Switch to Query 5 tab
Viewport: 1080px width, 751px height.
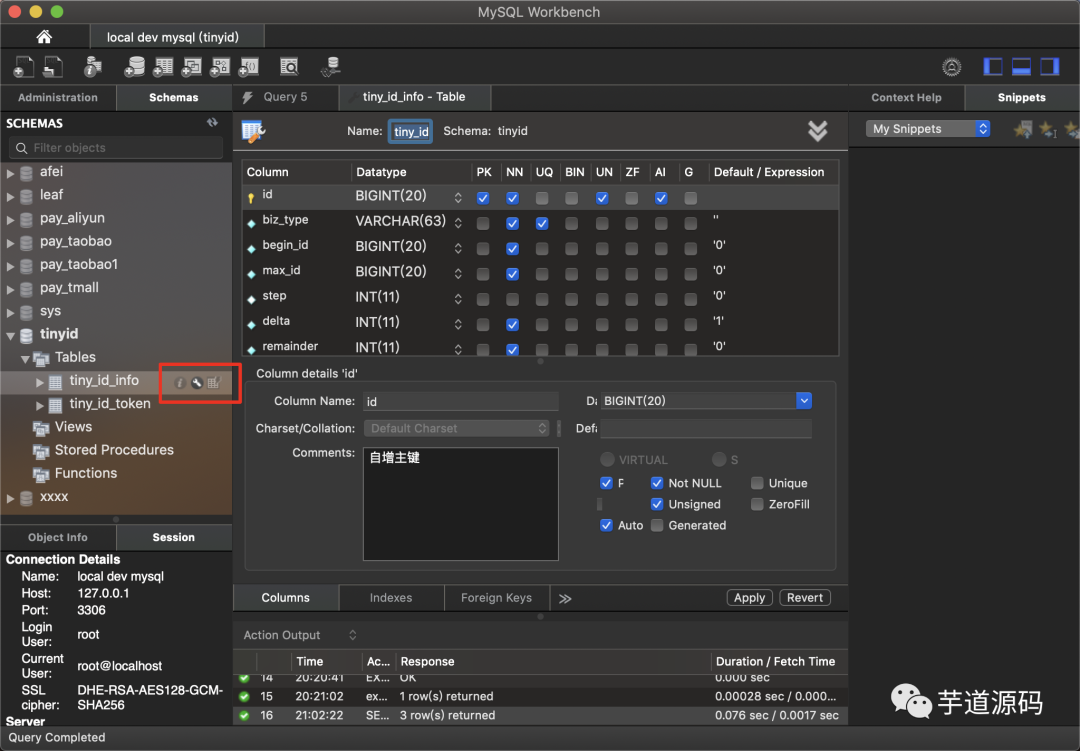285,97
